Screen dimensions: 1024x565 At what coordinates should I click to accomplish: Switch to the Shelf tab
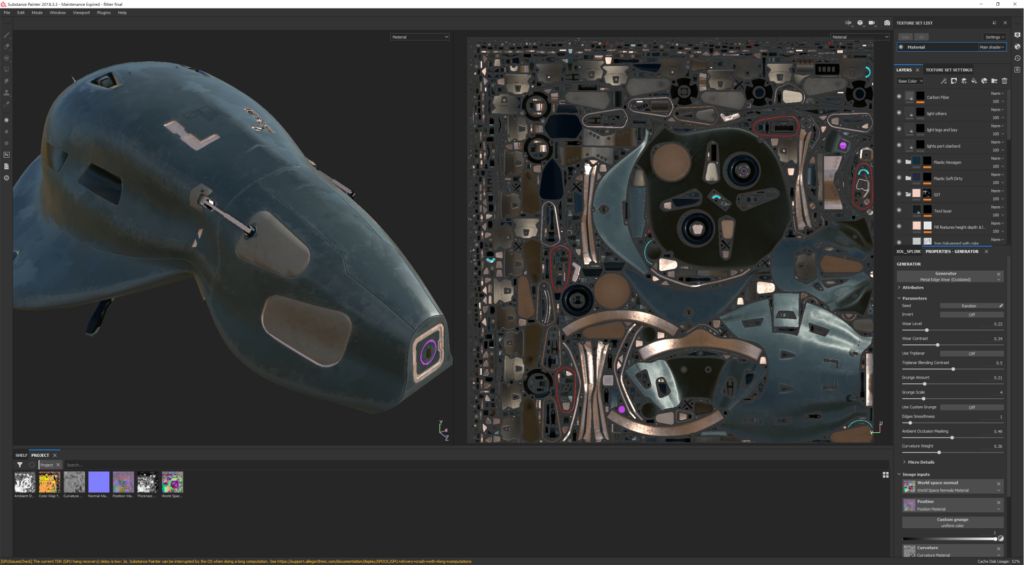tap(22, 455)
